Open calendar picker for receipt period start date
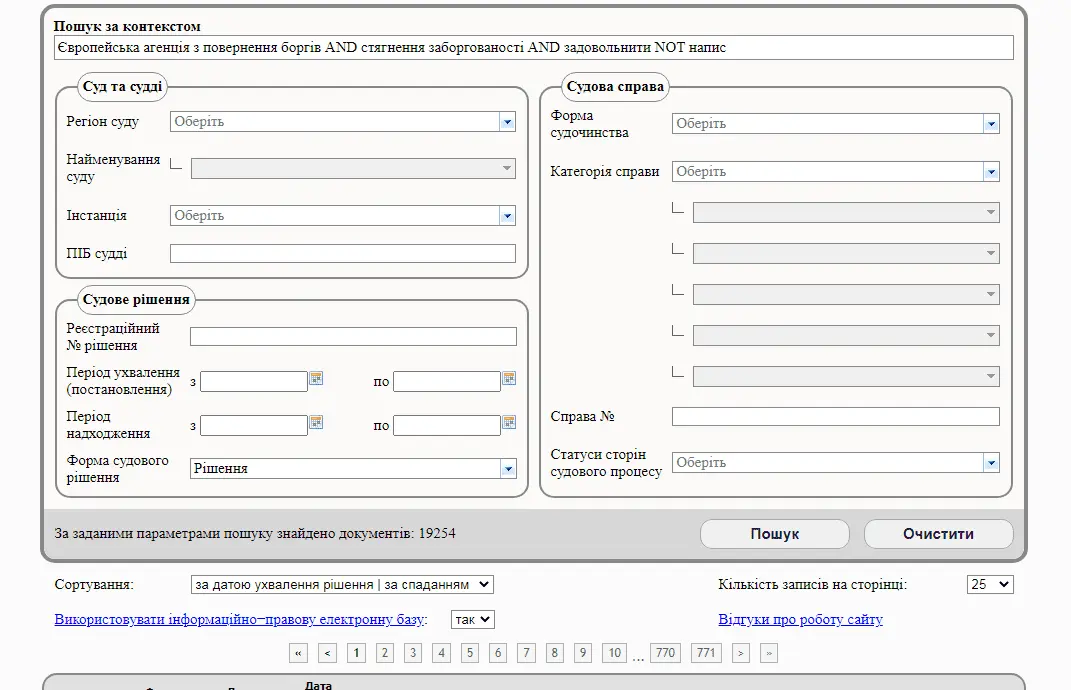 (x=318, y=424)
